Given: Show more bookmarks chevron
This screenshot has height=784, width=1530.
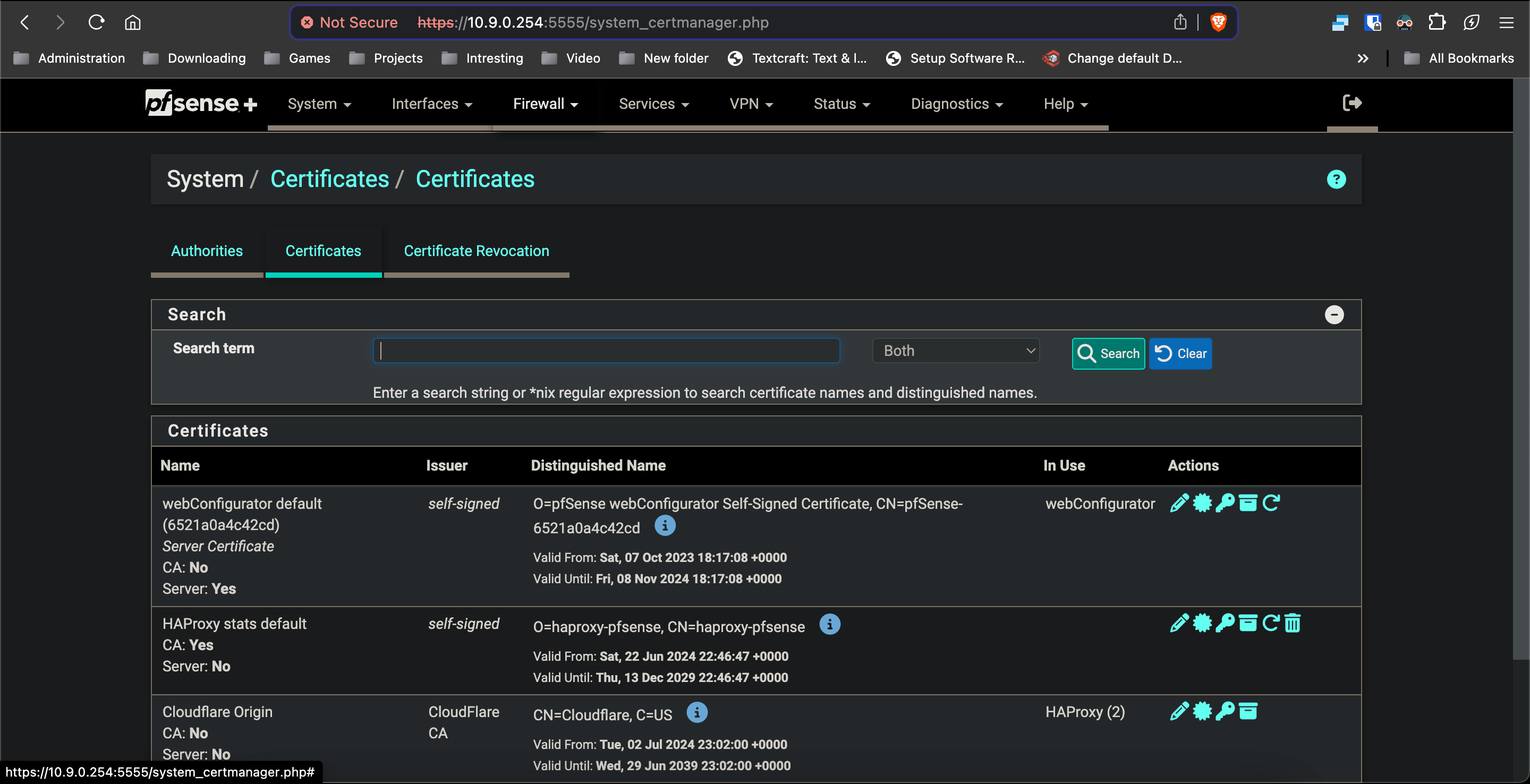Looking at the screenshot, I should coord(1363,58).
